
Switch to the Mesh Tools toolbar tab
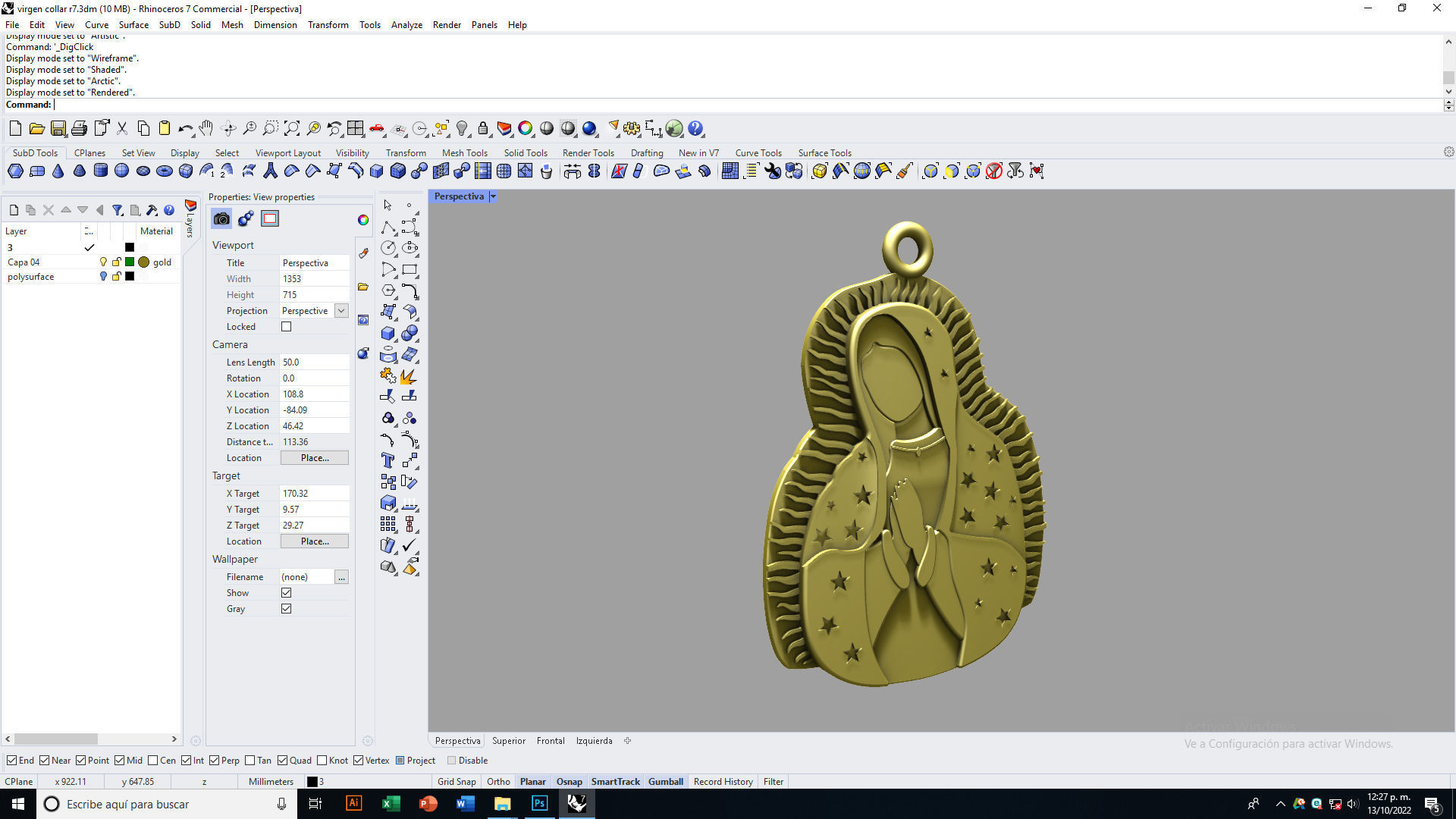pos(465,153)
